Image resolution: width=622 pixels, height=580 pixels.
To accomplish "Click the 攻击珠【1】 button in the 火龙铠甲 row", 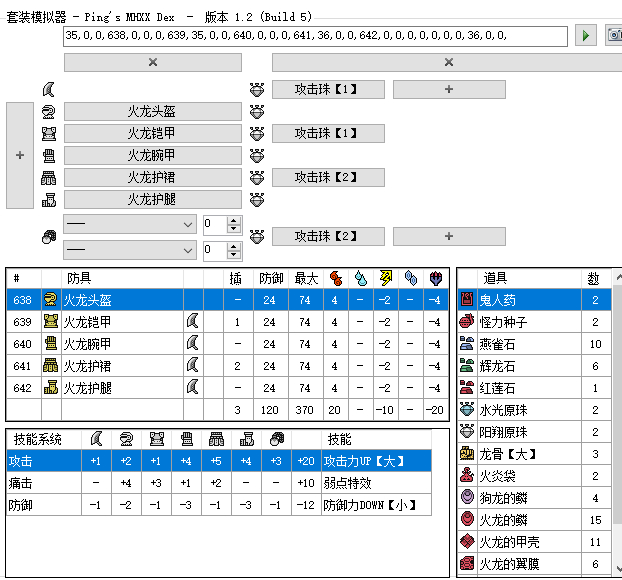I will (328, 133).
